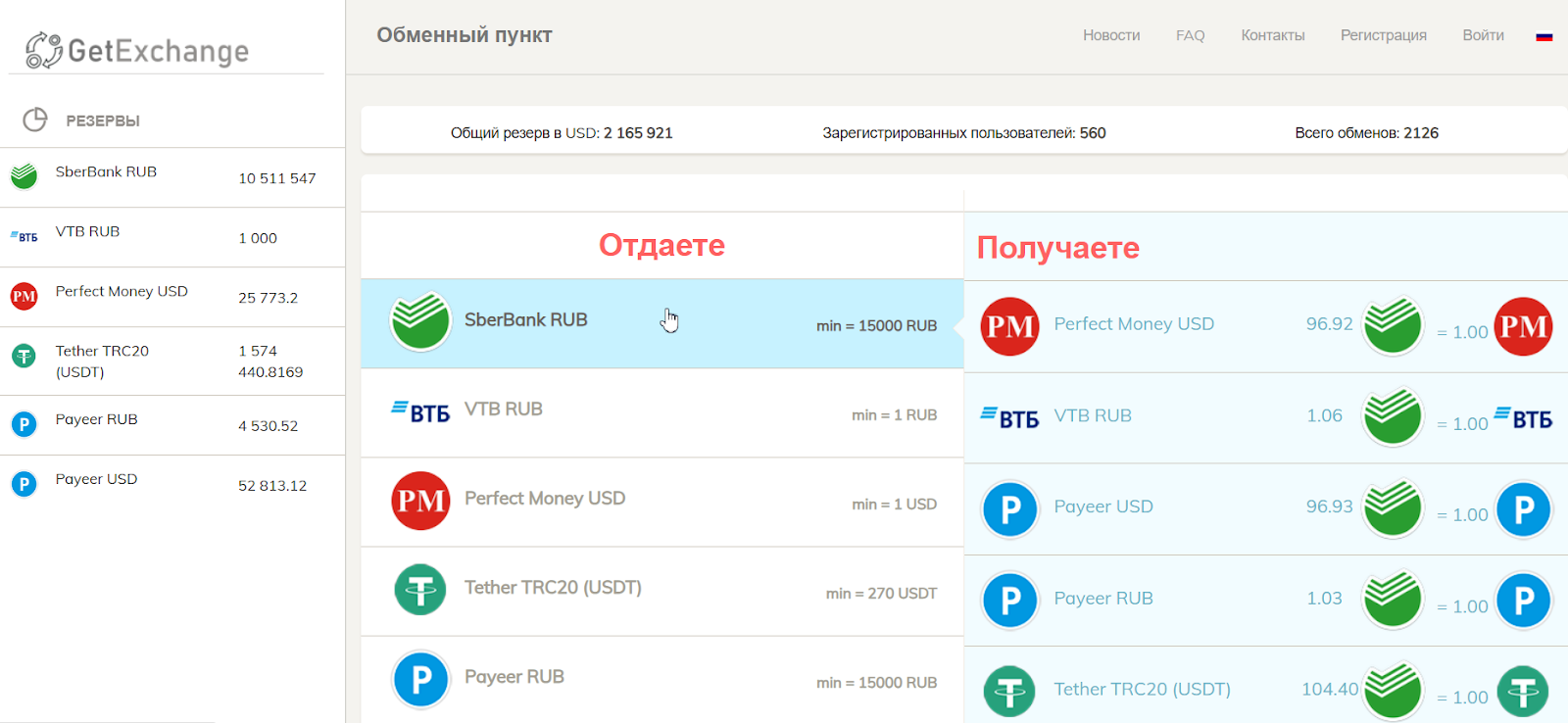
Task: Click the 52 813.12 reserve amount
Action: (272, 486)
